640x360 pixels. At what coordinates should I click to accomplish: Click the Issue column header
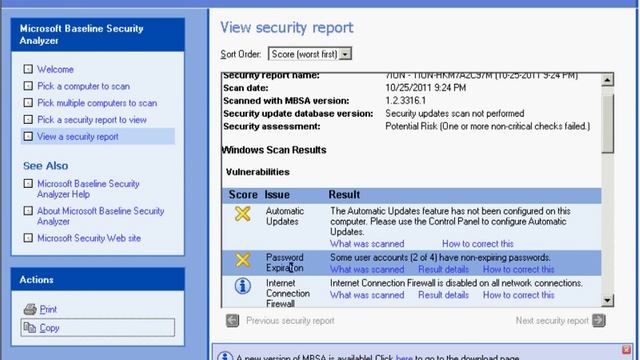click(277, 195)
